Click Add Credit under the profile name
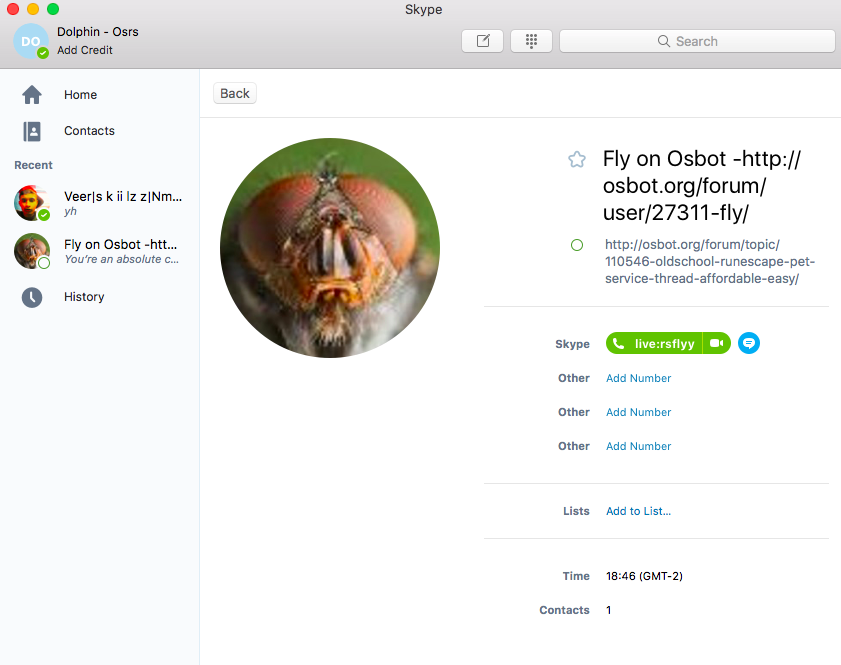This screenshot has height=665, width=841. coord(85,50)
